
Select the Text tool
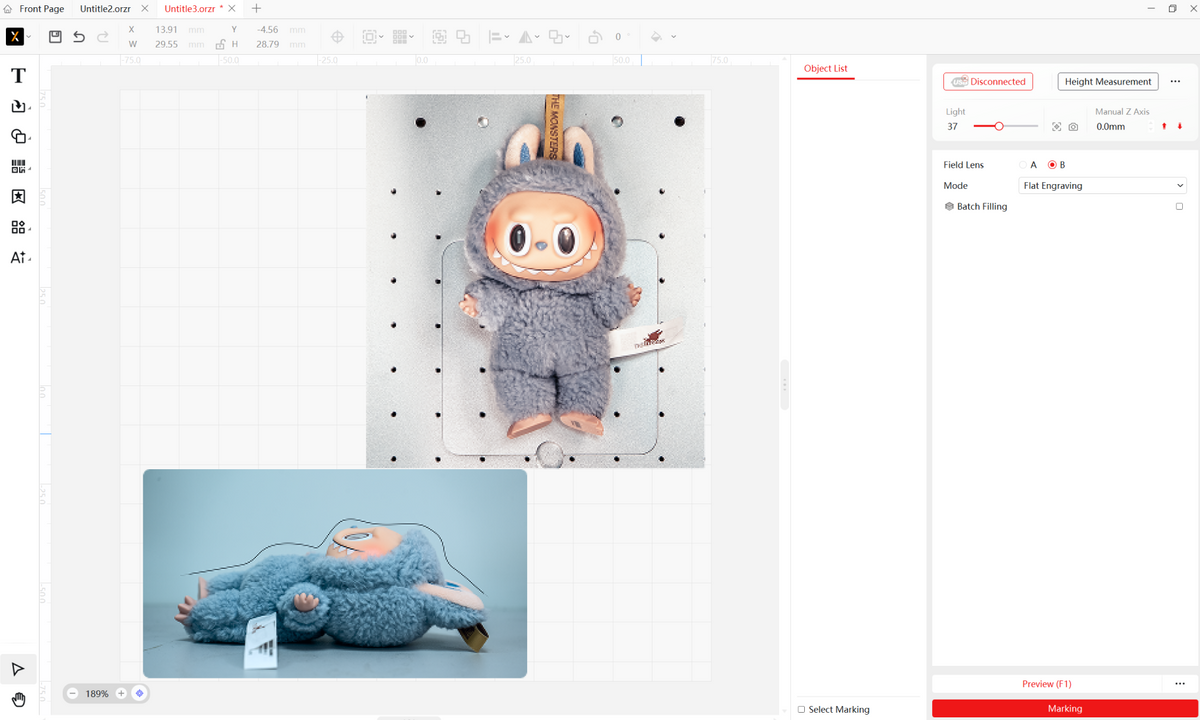point(18,75)
